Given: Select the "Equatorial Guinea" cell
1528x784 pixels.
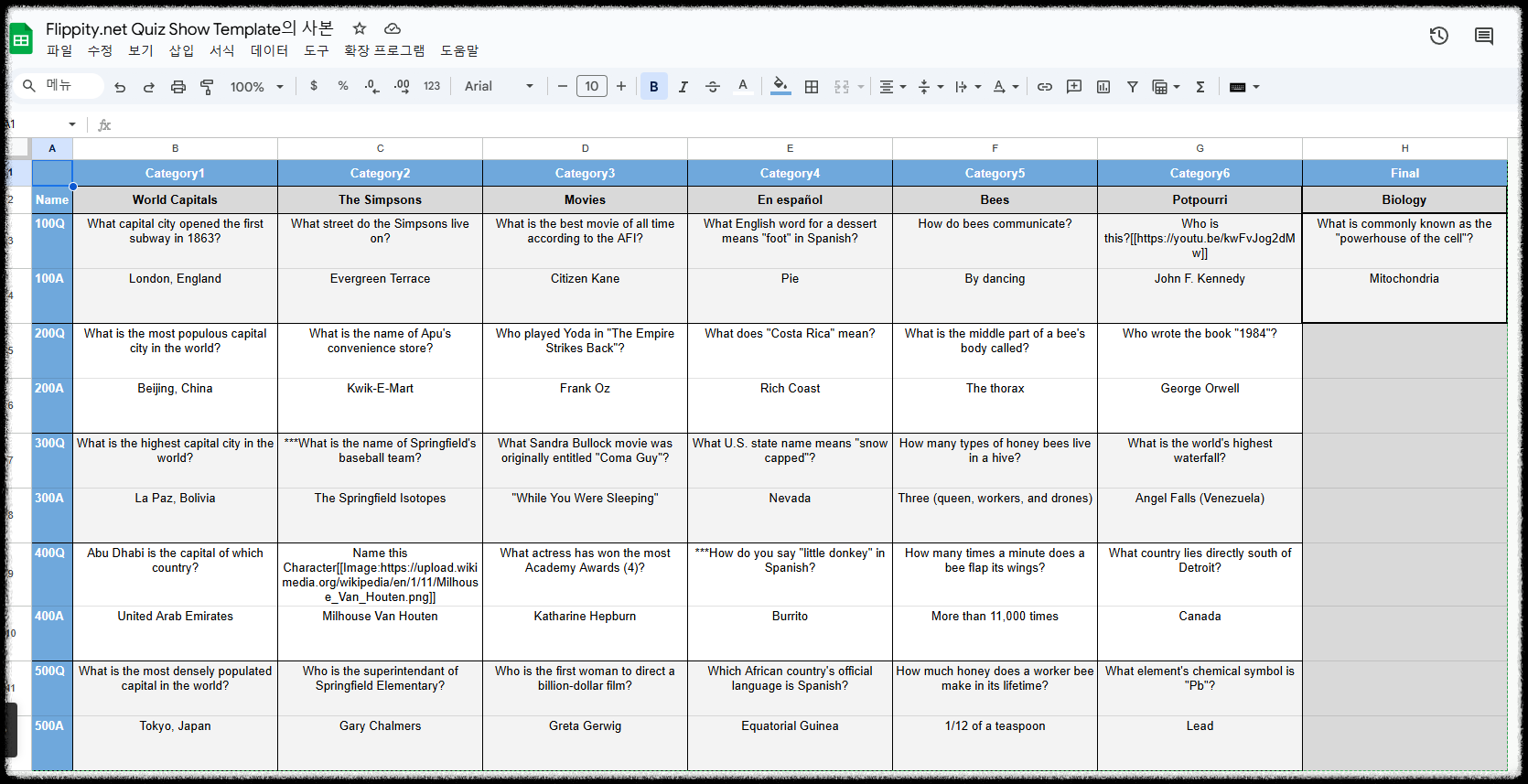Looking at the screenshot, I should 790,743.
